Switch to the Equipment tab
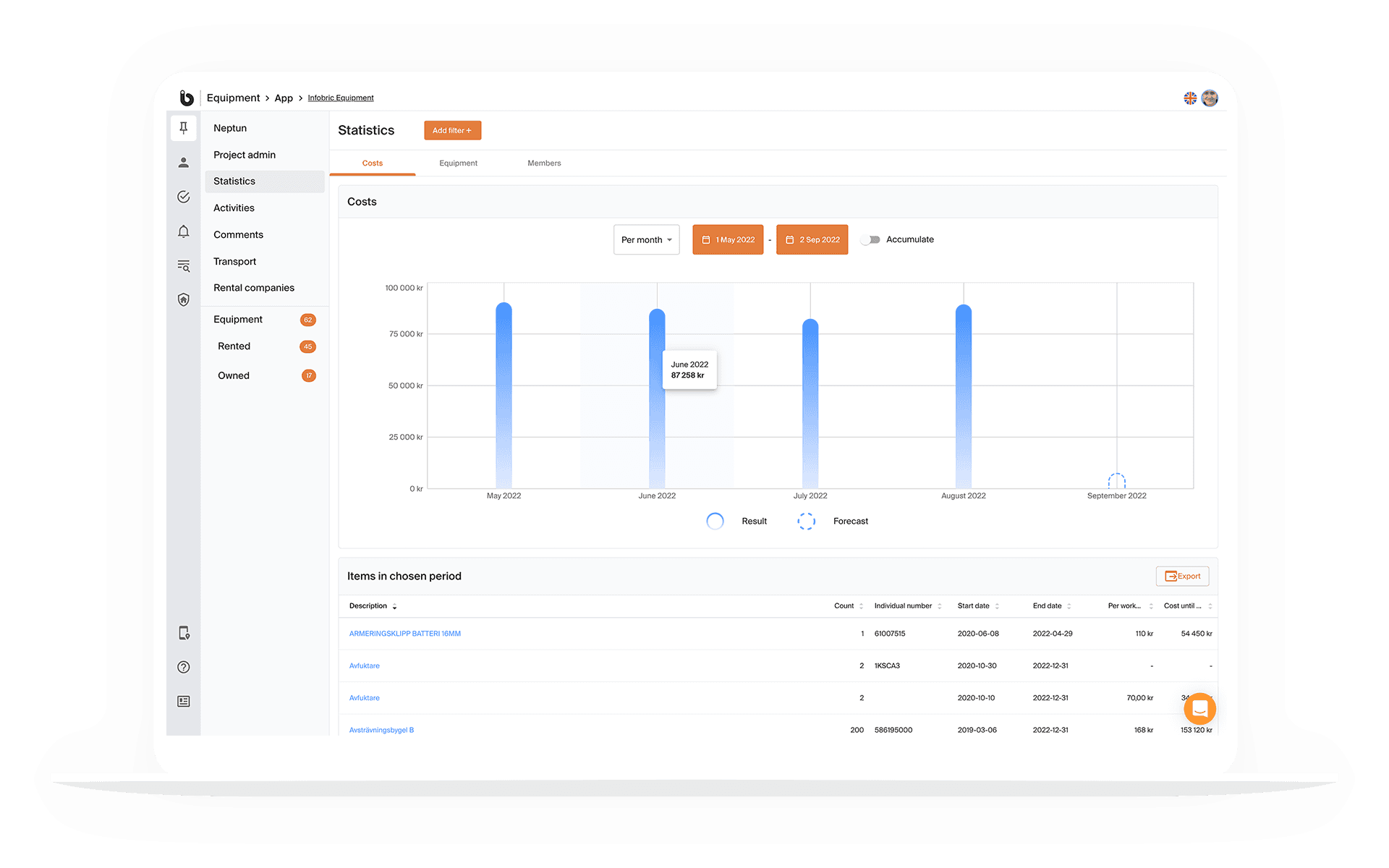Screen dimensions: 1389x868 pyautogui.click(x=458, y=163)
